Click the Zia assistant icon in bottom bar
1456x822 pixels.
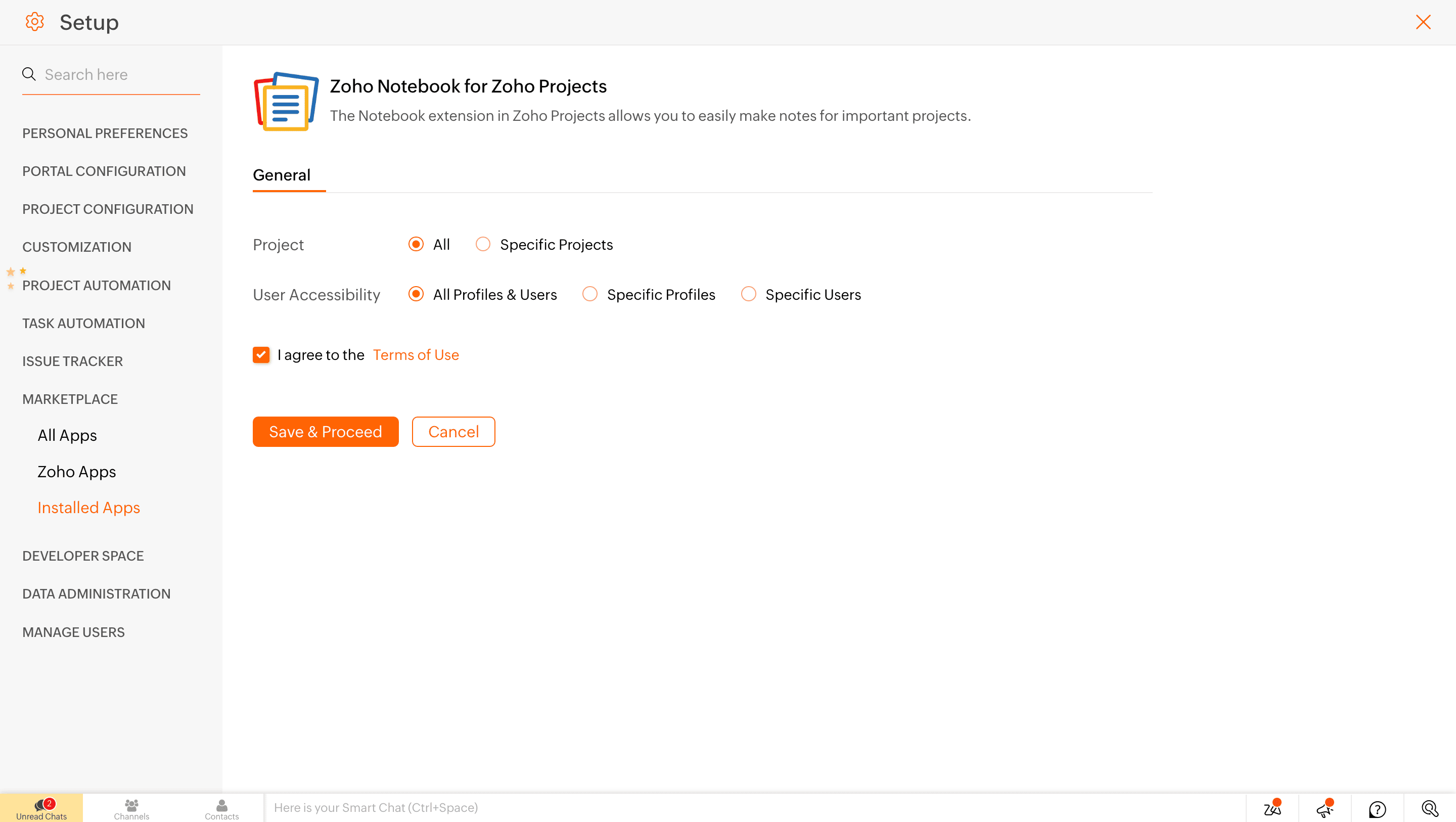(1272, 808)
